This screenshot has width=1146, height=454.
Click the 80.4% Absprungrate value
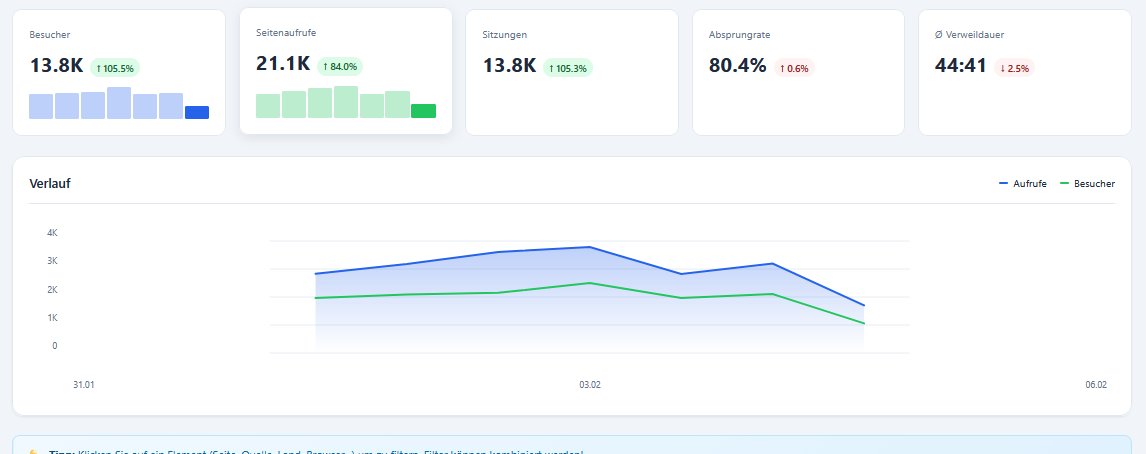[737, 65]
